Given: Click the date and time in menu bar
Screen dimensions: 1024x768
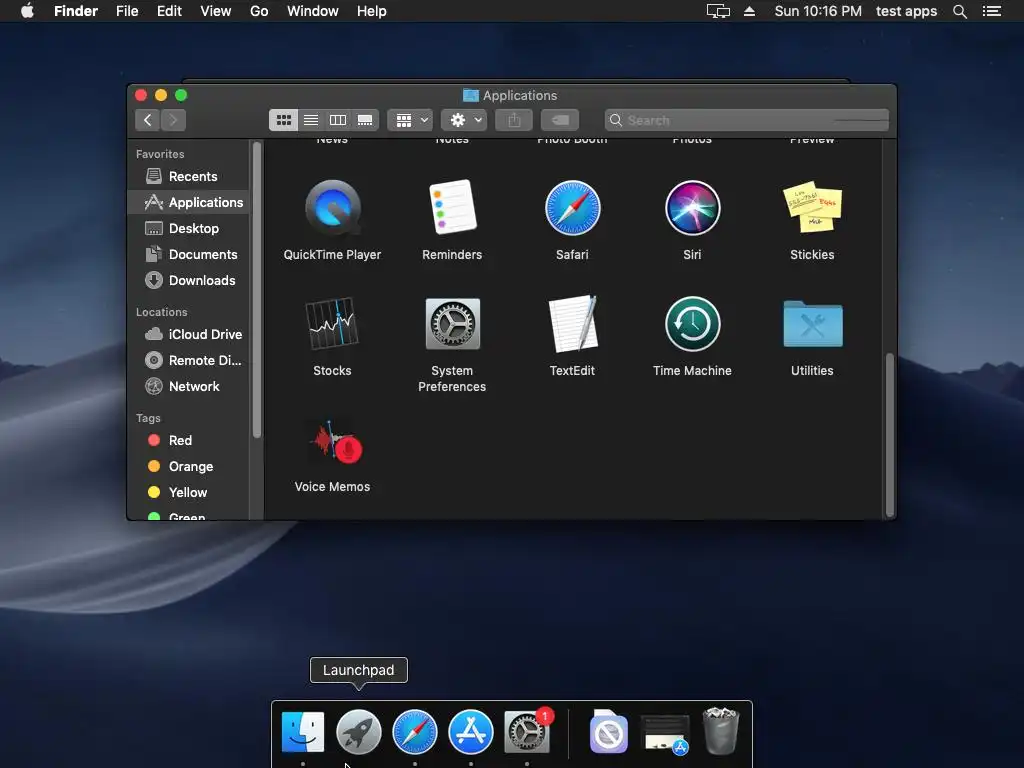Looking at the screenshot, I should pos(818,11).
